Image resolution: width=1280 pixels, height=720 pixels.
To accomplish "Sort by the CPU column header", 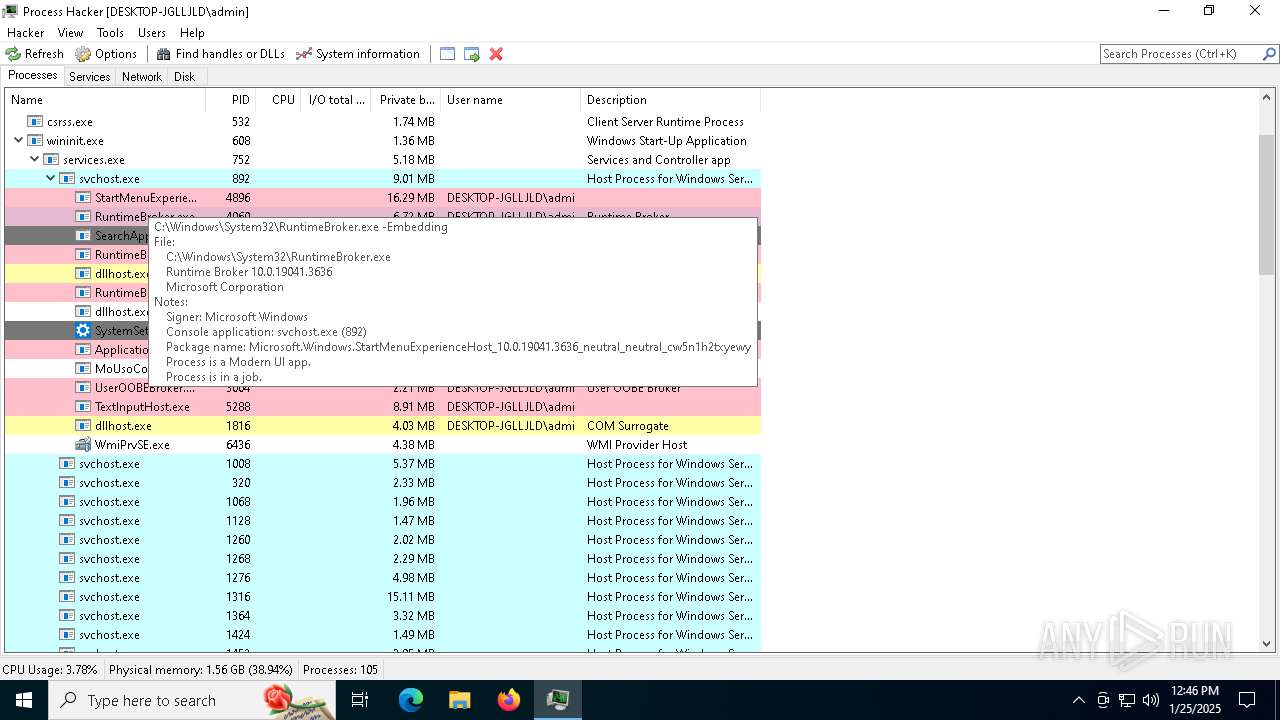I will coord(279,100).
